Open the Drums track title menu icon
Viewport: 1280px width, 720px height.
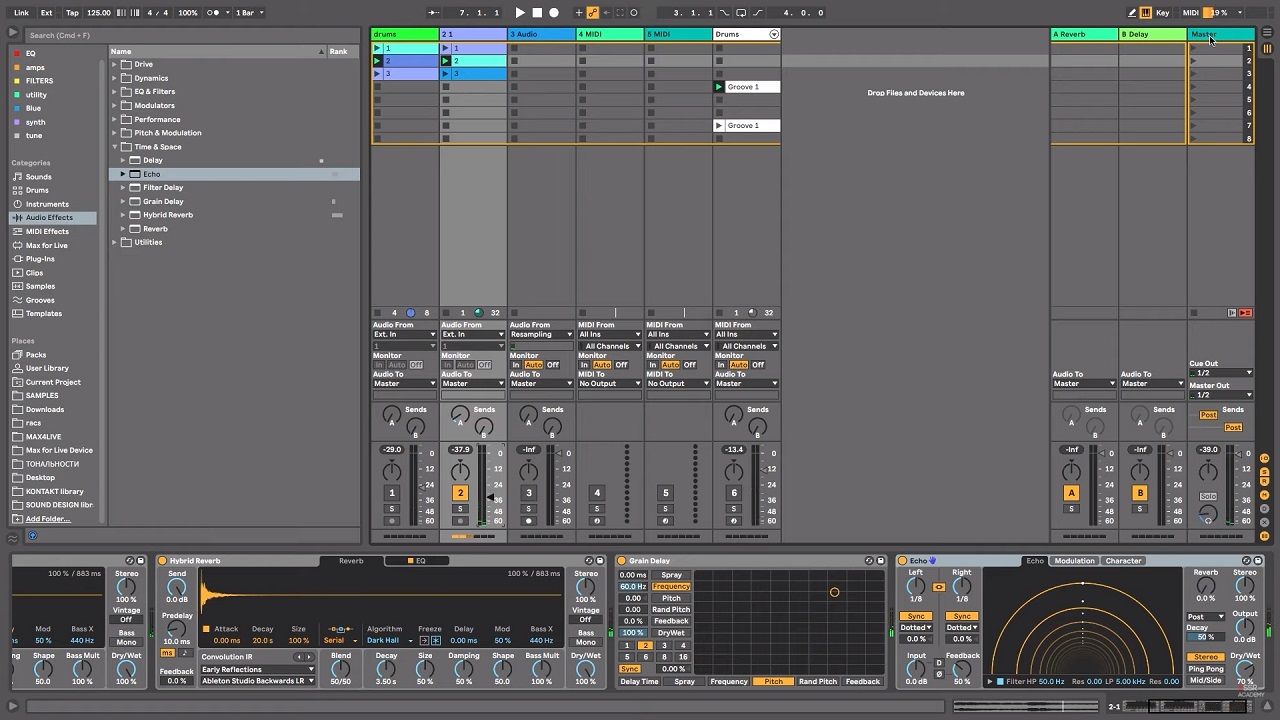pos(773,34)
